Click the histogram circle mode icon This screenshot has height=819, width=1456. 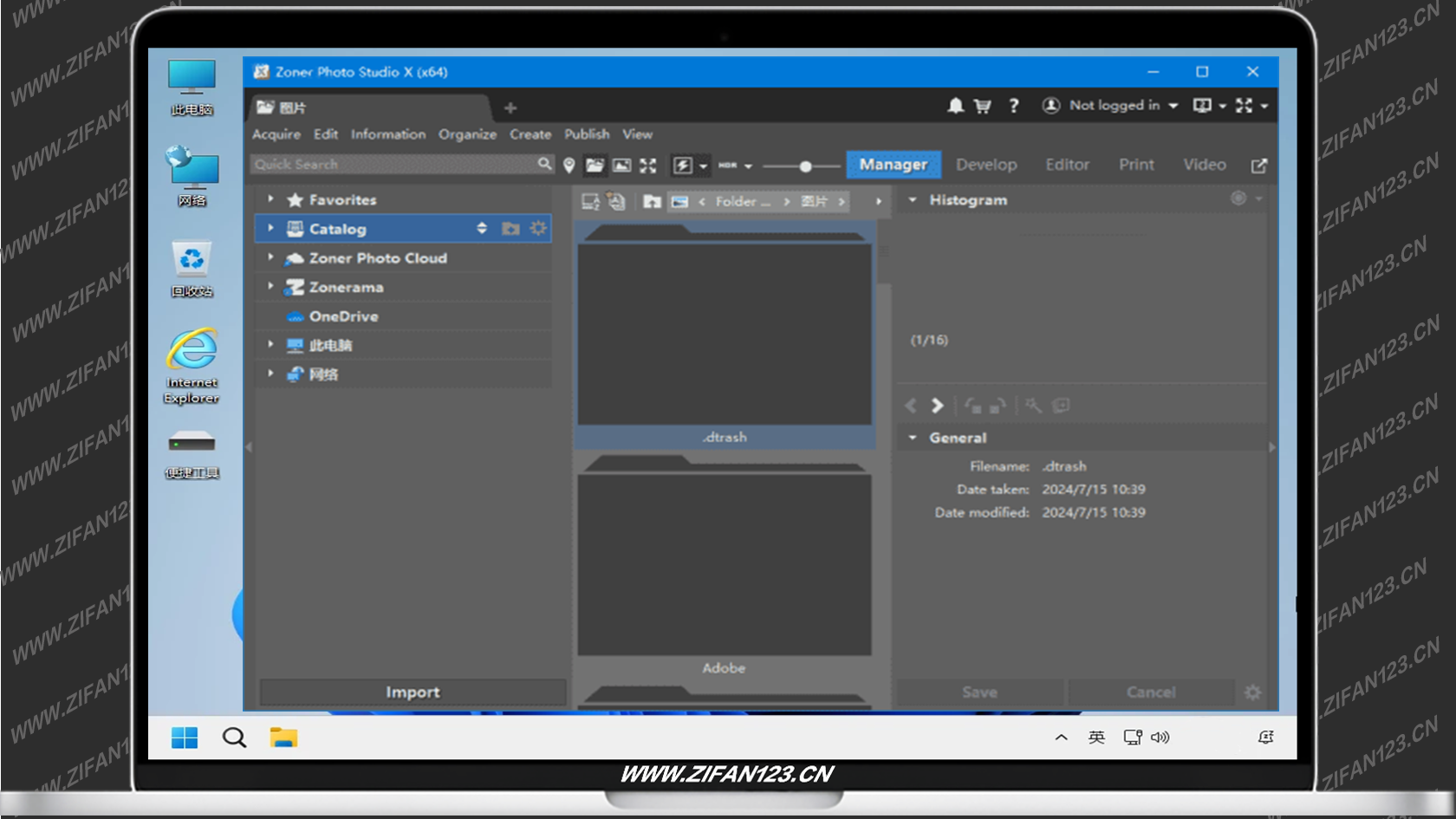point(1238,198)
